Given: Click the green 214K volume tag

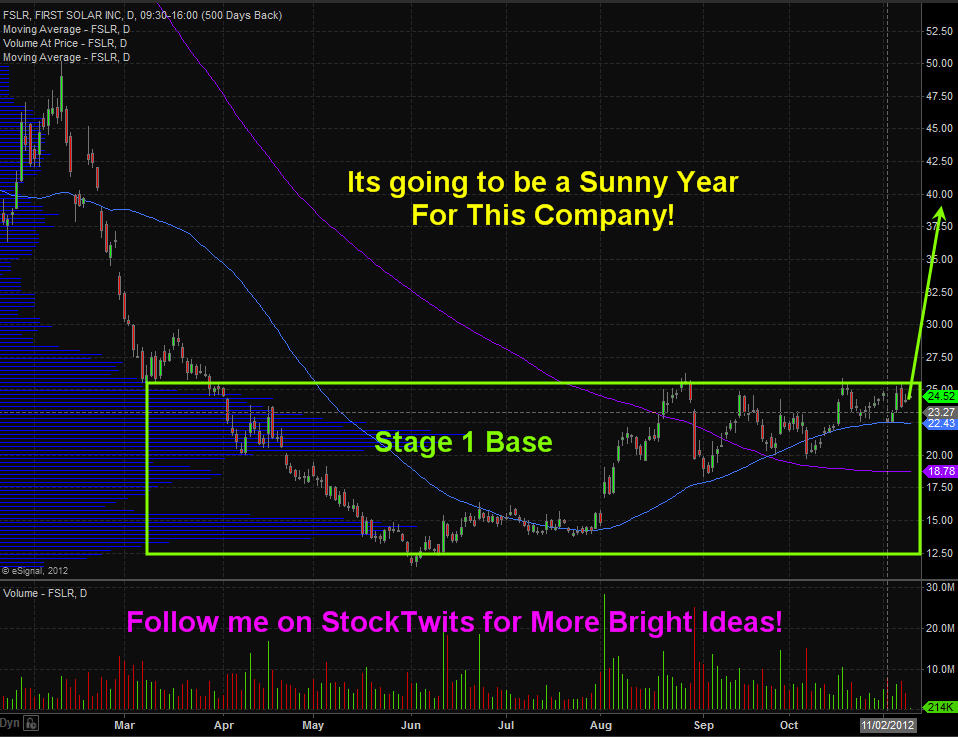Looking at the screenshot, I should pyautogui.click(x=940, y=707).
